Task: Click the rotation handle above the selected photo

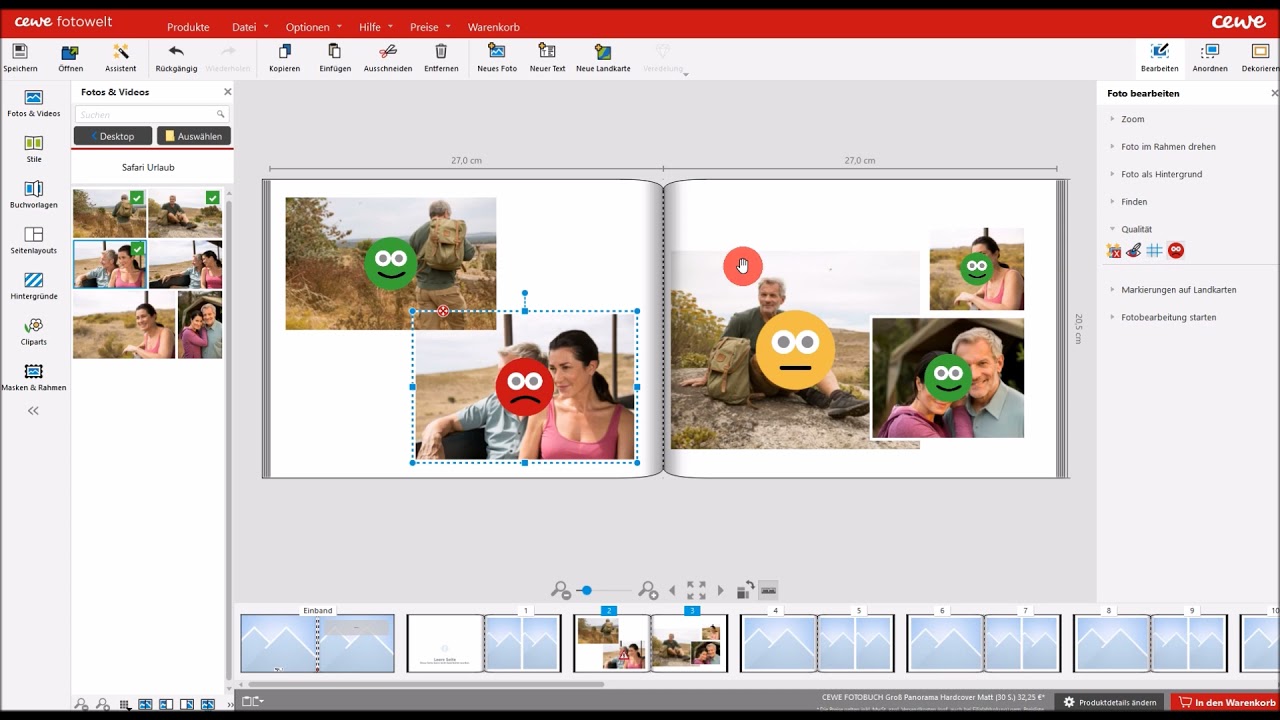Action: pos(525,294)
